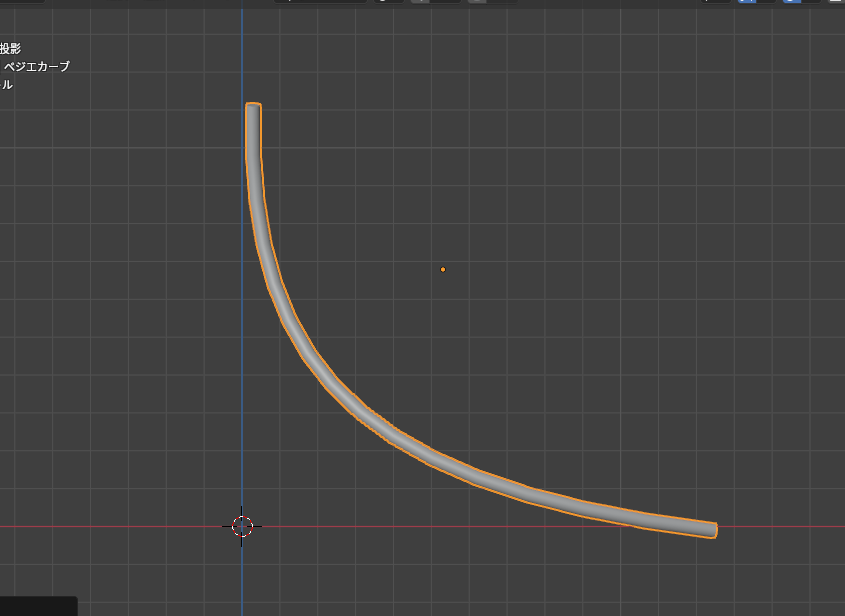This screenshot has height=616, width=845.
Task: Click the 3D cursor at the world origin
Action: (242, 526)
